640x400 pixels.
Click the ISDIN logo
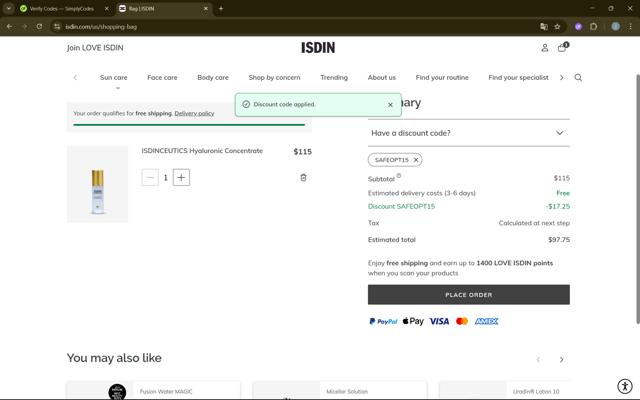[318, 48]
